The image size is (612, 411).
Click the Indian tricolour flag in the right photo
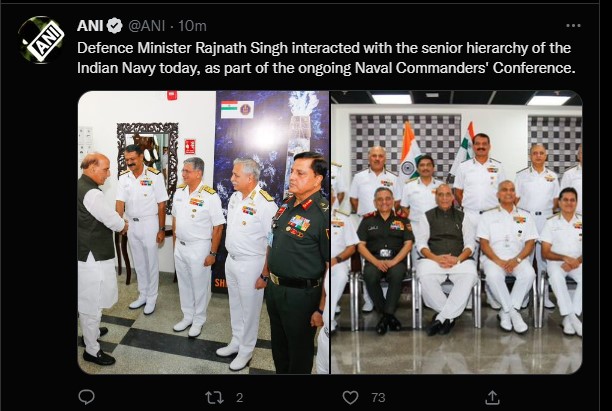409,149
